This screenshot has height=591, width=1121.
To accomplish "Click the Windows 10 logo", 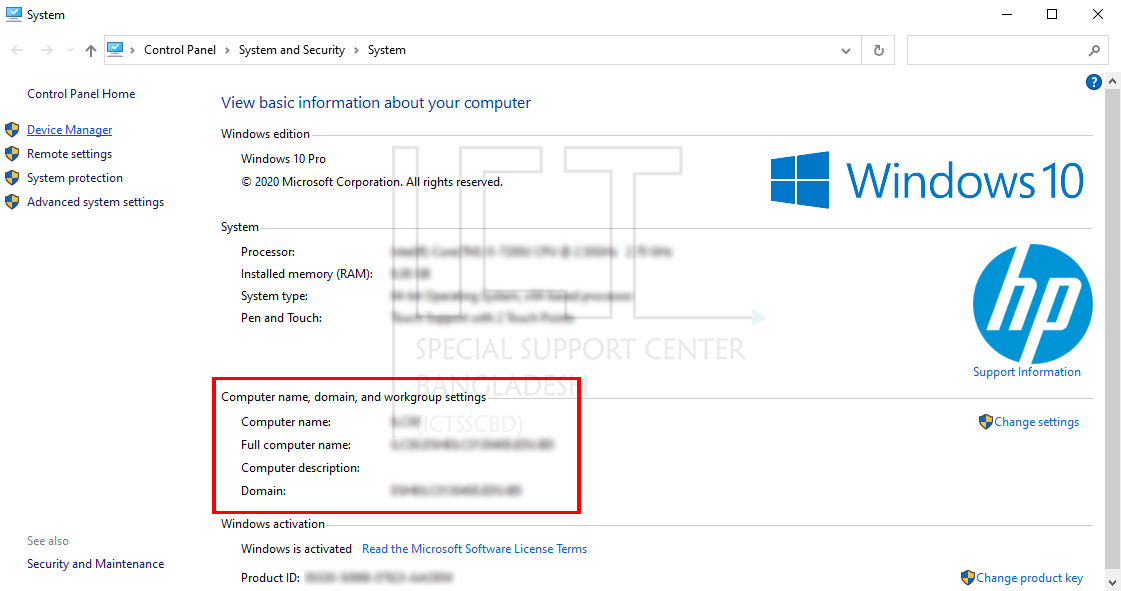I will point(927,180).
